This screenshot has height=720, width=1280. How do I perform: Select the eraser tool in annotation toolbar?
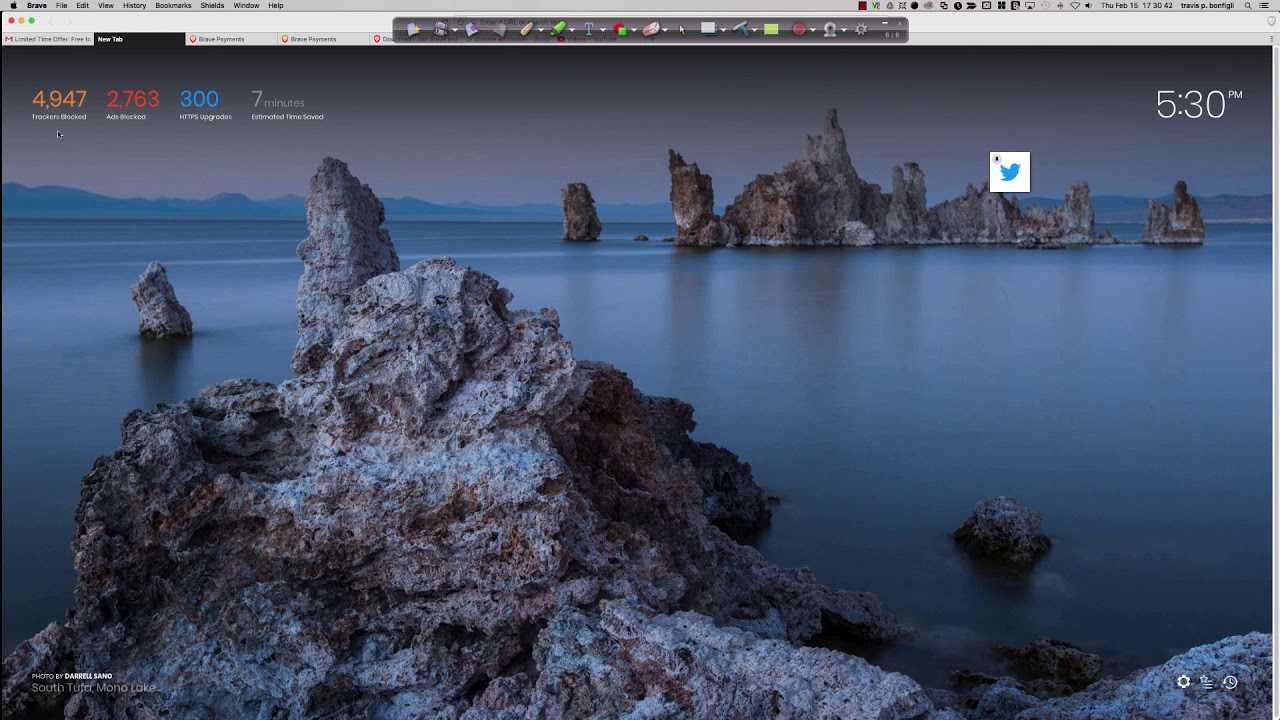(650, 30)
